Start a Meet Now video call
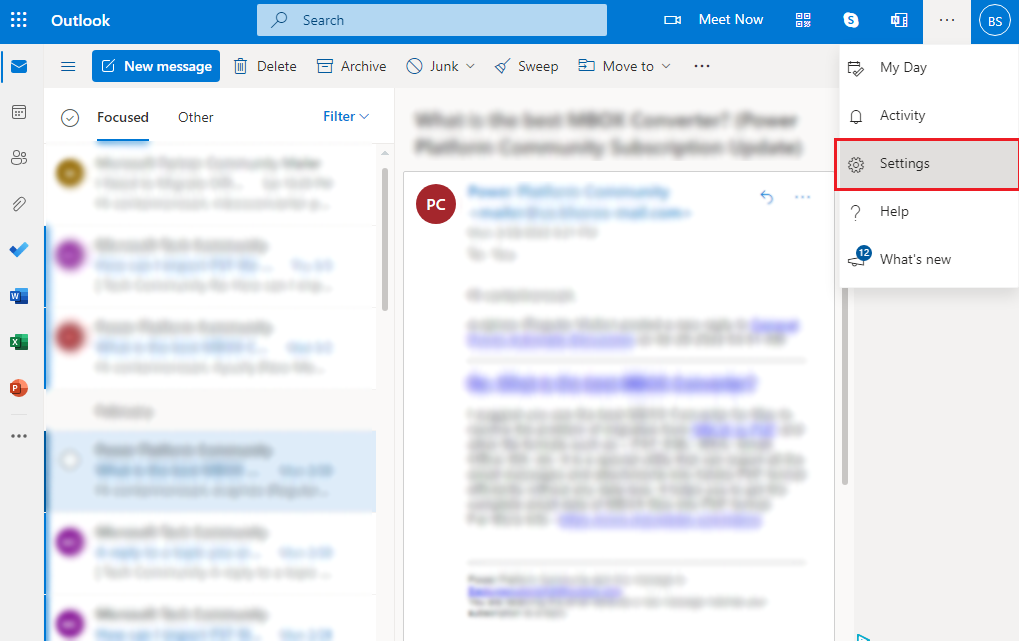The height and width of the screenshot is (641, 1019). pos(714,20)
